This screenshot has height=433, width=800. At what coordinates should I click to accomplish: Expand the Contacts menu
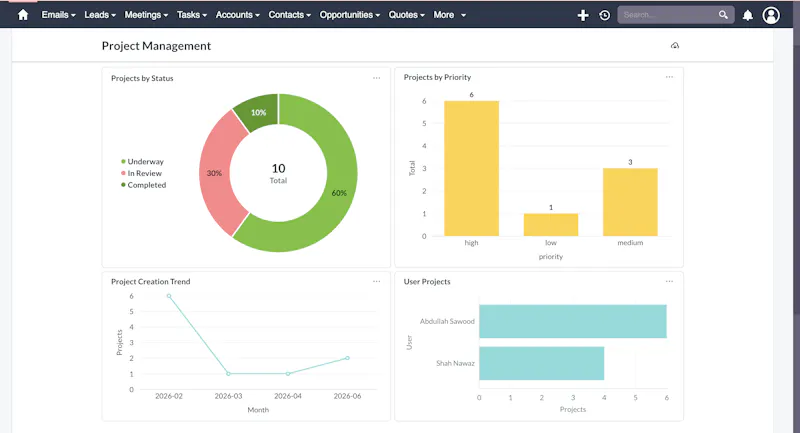coord(290,15)
